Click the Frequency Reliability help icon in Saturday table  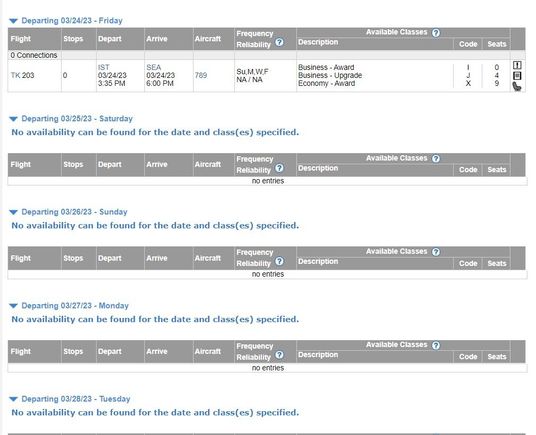click(x=279, y=168)
